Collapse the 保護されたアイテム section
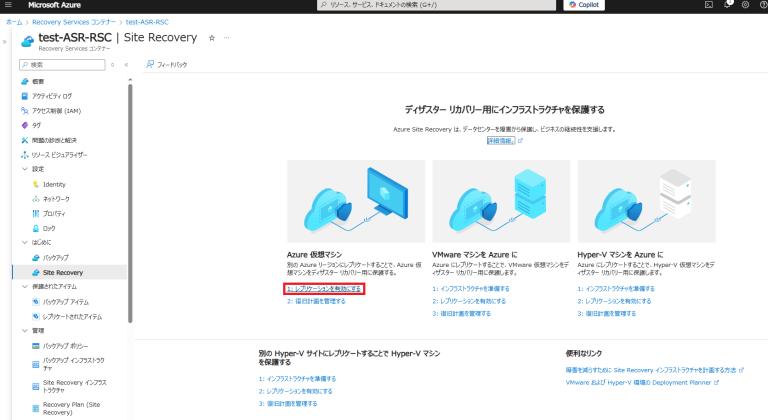The height and width of the screenshot is (420, 768). coord(25,286)
